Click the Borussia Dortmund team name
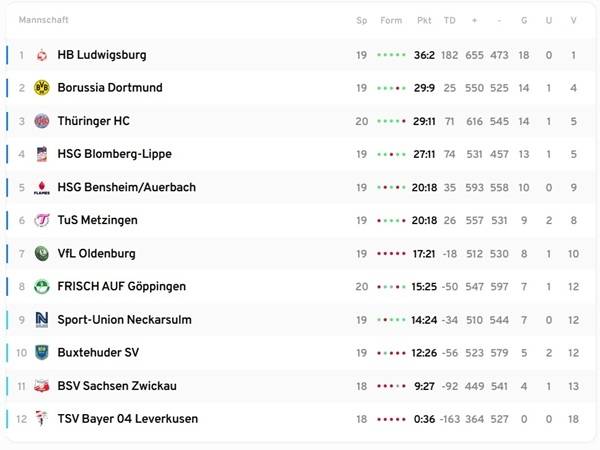Screen dimensions: 600x450 pyautogui.click(x=110, y=88)
